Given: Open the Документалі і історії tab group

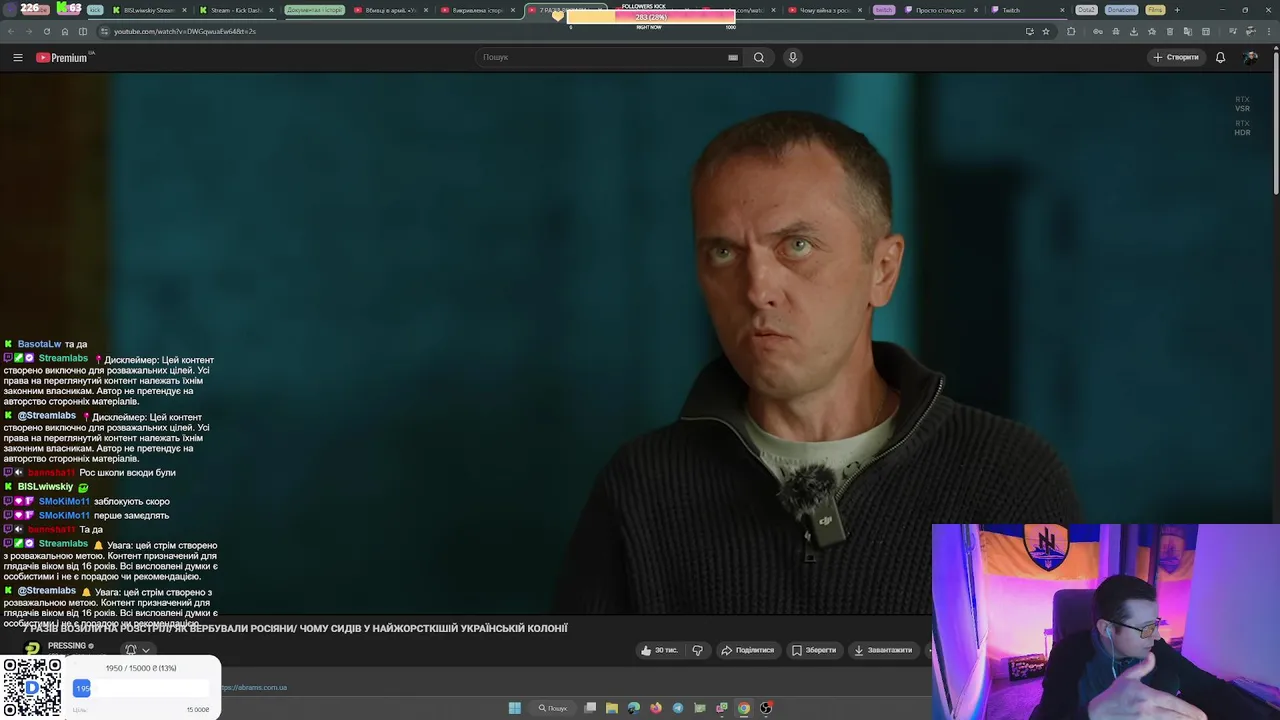Looking at the screenshot, I should click(314, 10).
